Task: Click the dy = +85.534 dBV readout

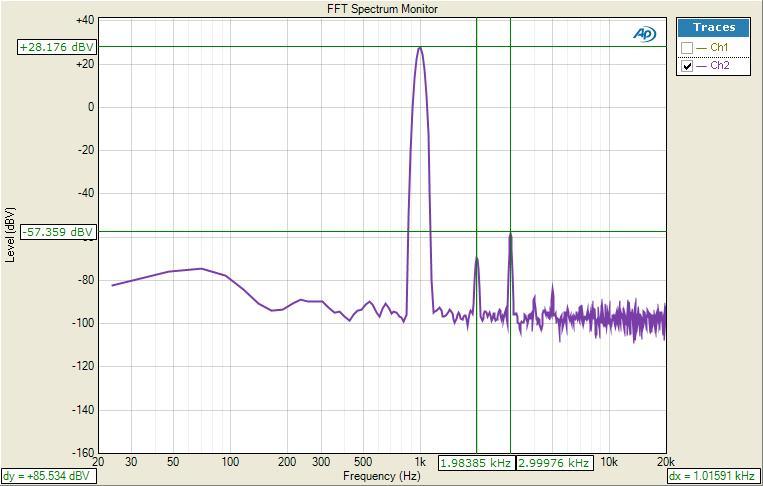Action: 48,476
